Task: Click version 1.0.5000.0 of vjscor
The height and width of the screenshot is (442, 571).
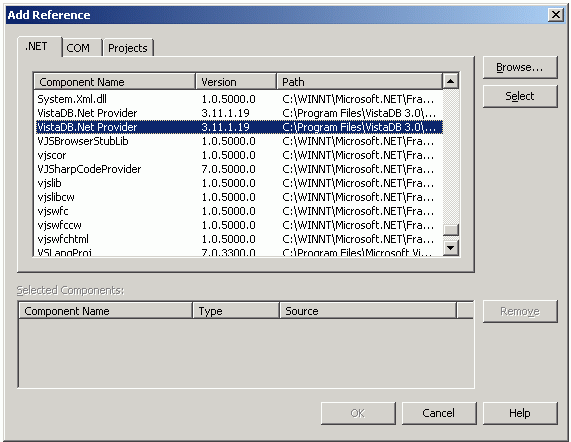Action: (228, 155)
